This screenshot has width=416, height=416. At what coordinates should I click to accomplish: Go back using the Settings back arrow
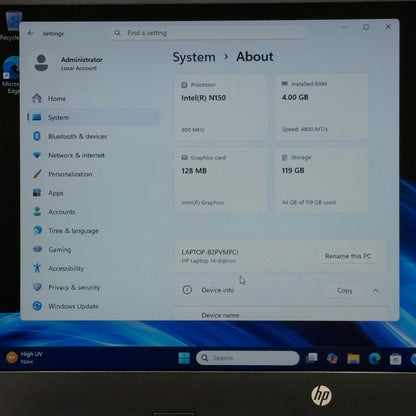pos(31,33)
